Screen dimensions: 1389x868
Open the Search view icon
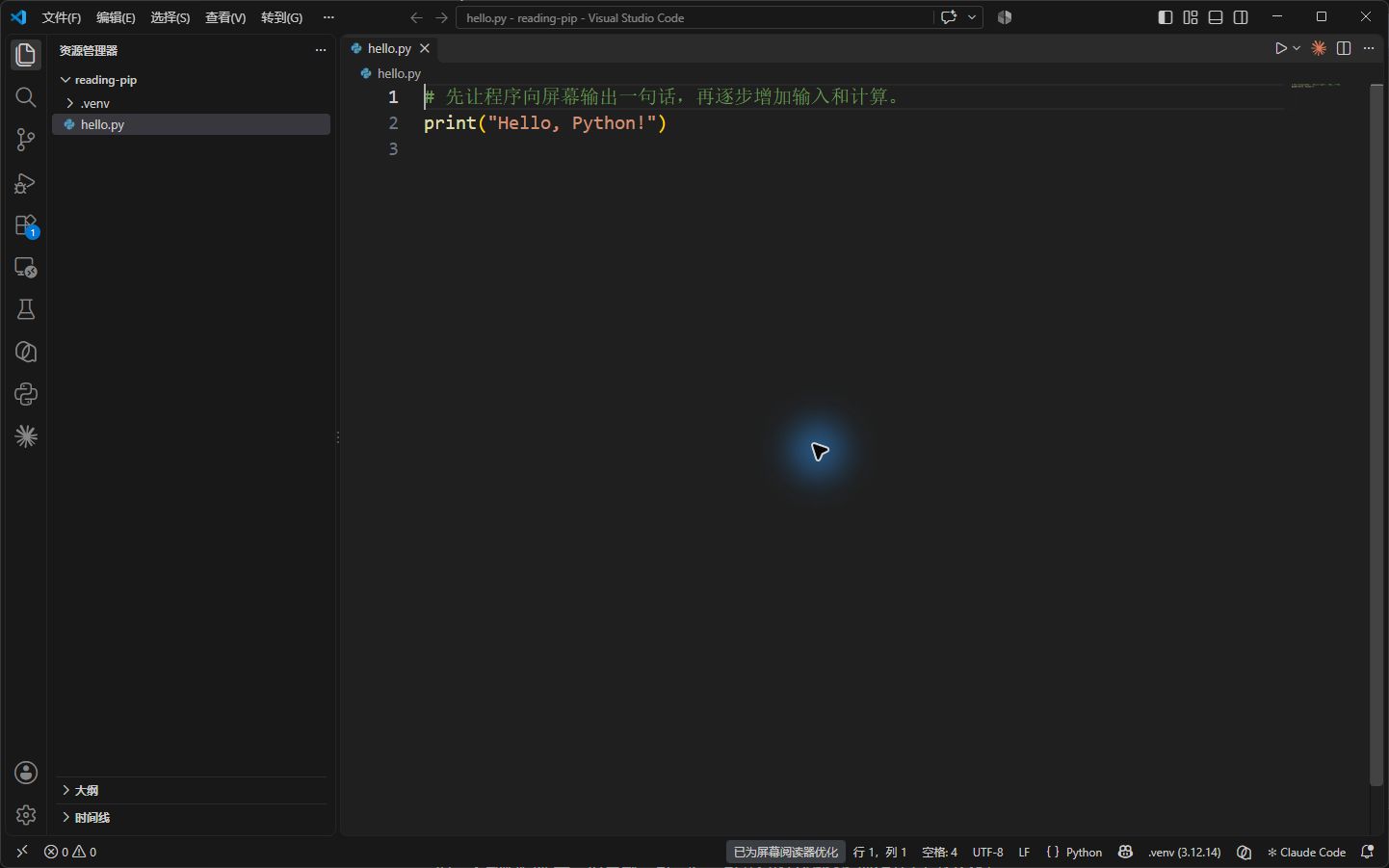click(x=26, y=97)
